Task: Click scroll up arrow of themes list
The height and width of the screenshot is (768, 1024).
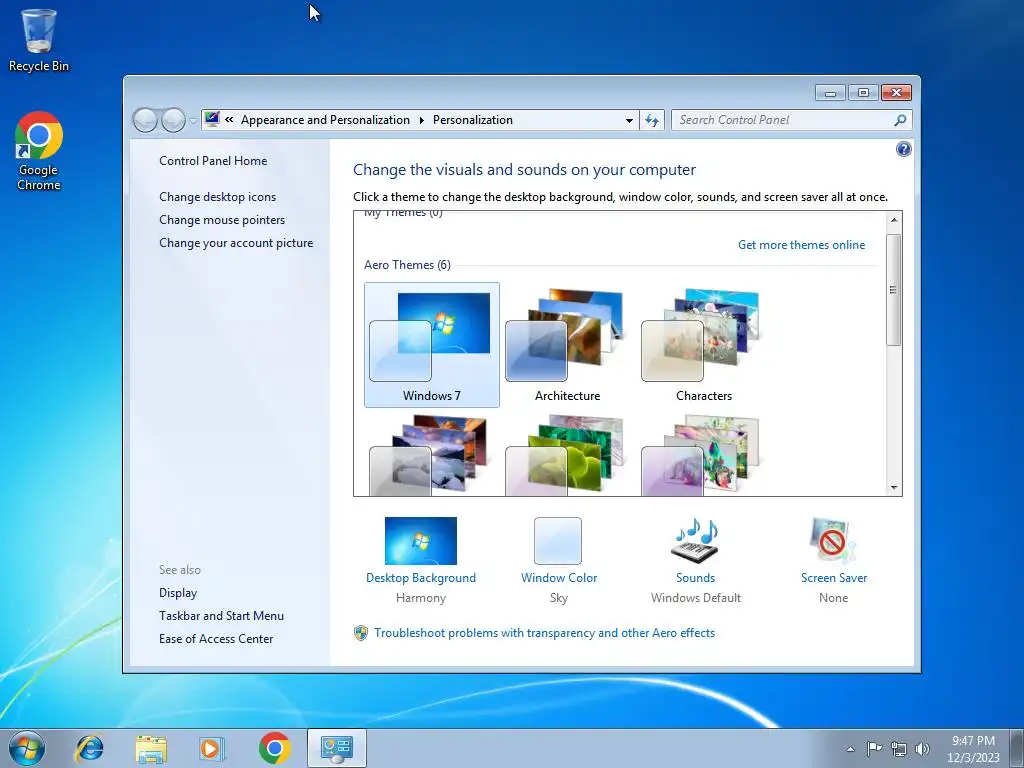Action: pos(893,220)
